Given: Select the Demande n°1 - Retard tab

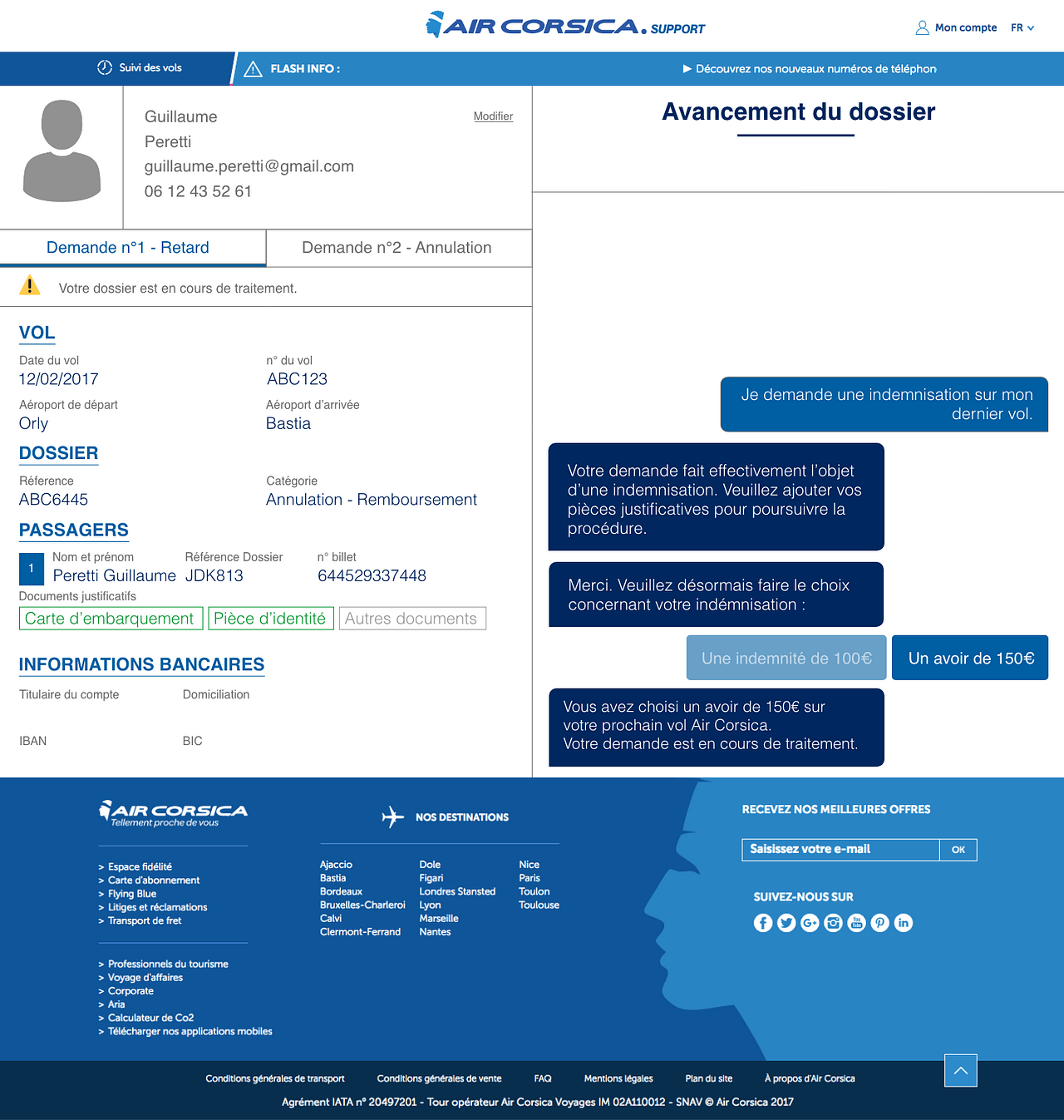Looking at the screenshot, I should click(x=128, y=248).
